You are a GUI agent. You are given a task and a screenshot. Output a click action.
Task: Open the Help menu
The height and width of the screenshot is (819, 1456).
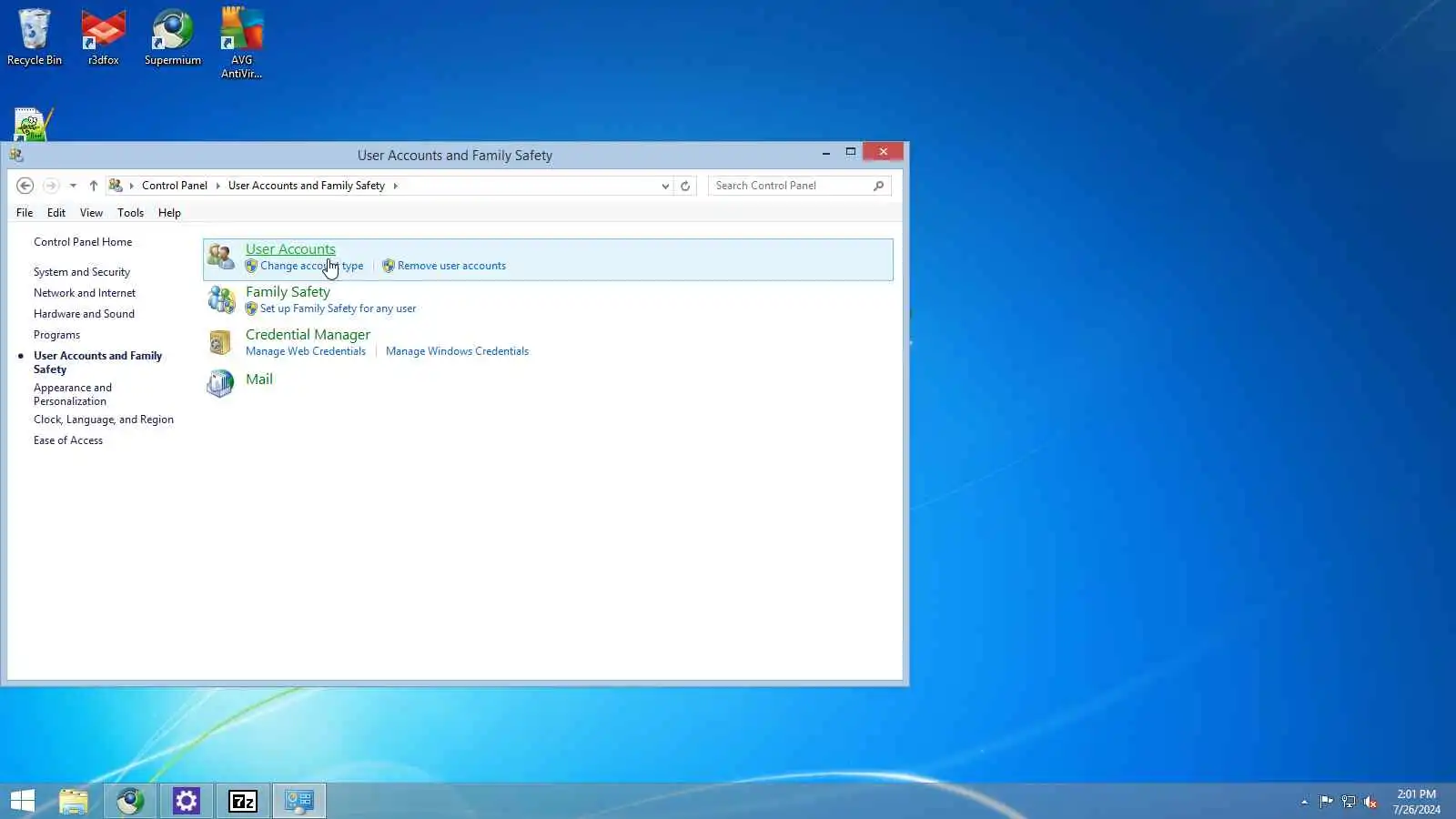pyautogui.click(x=169, y=213)
